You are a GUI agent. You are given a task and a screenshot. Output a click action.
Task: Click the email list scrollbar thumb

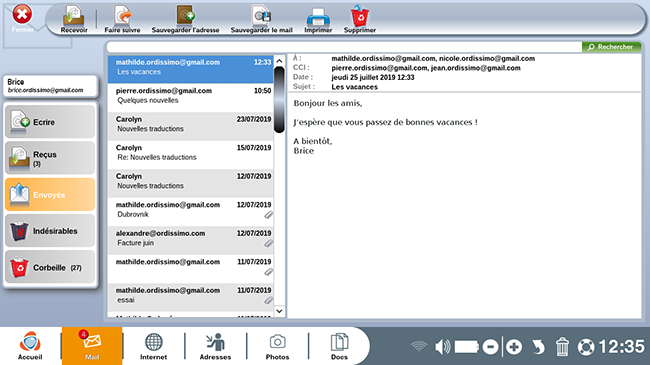(x=279, y=100)
